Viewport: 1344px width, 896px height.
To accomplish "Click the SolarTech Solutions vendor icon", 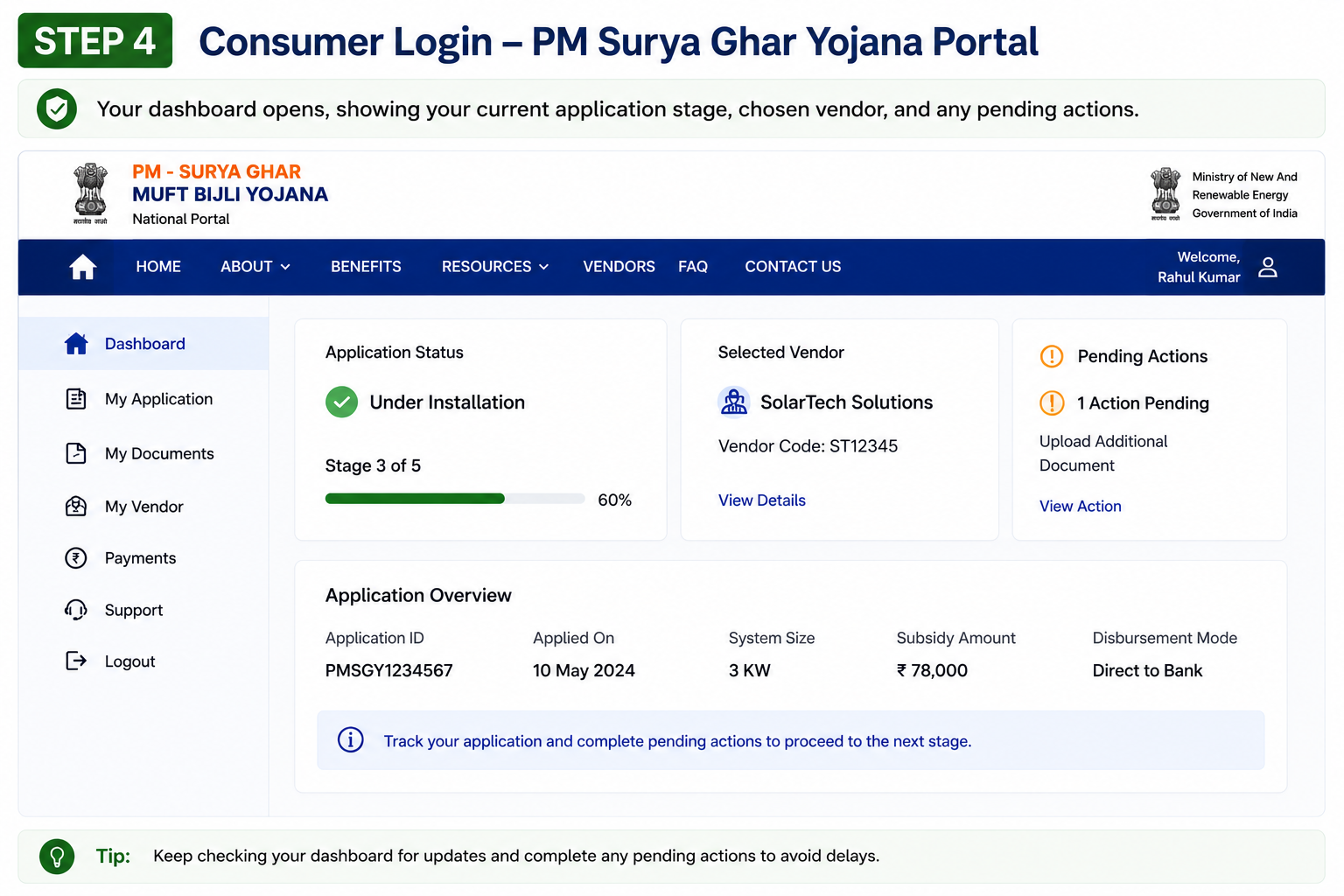I will (x=734, y=402).
